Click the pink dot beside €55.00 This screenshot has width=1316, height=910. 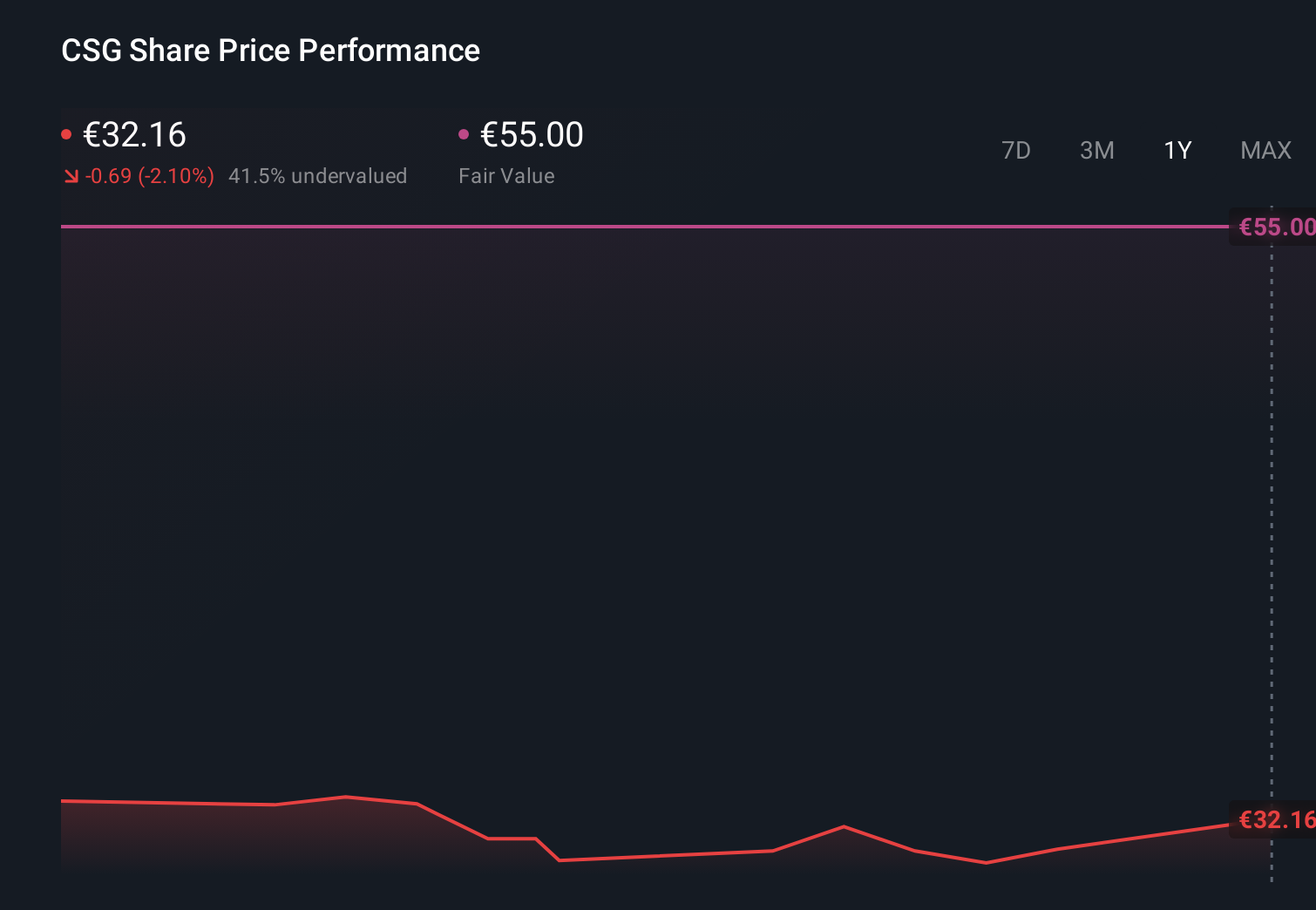coord(464,134)
